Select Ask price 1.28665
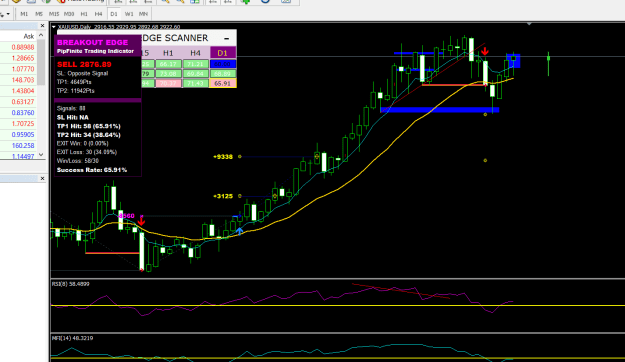Screen dimensions: 625x362 tap(23, 58)
